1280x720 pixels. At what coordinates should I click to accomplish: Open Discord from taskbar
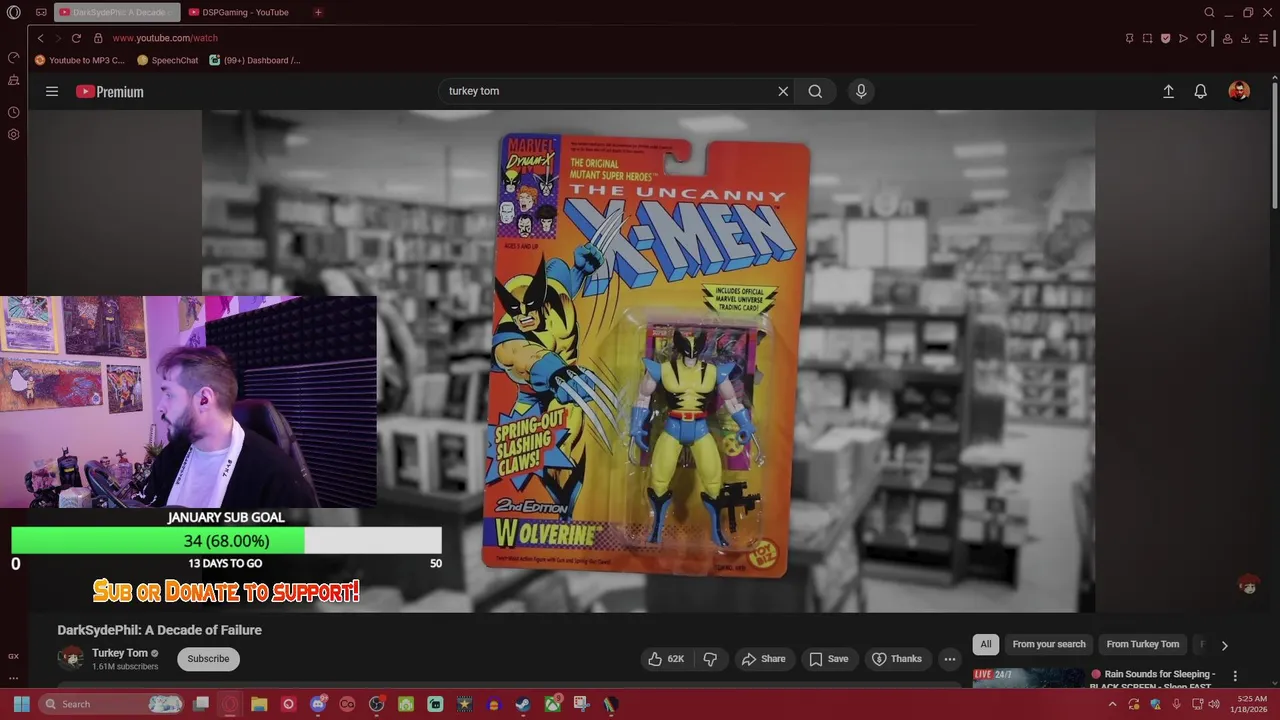(318, 704)
